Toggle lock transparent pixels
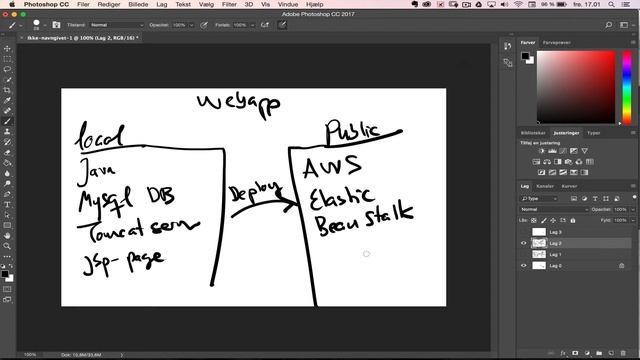 (x=534, y=220)
